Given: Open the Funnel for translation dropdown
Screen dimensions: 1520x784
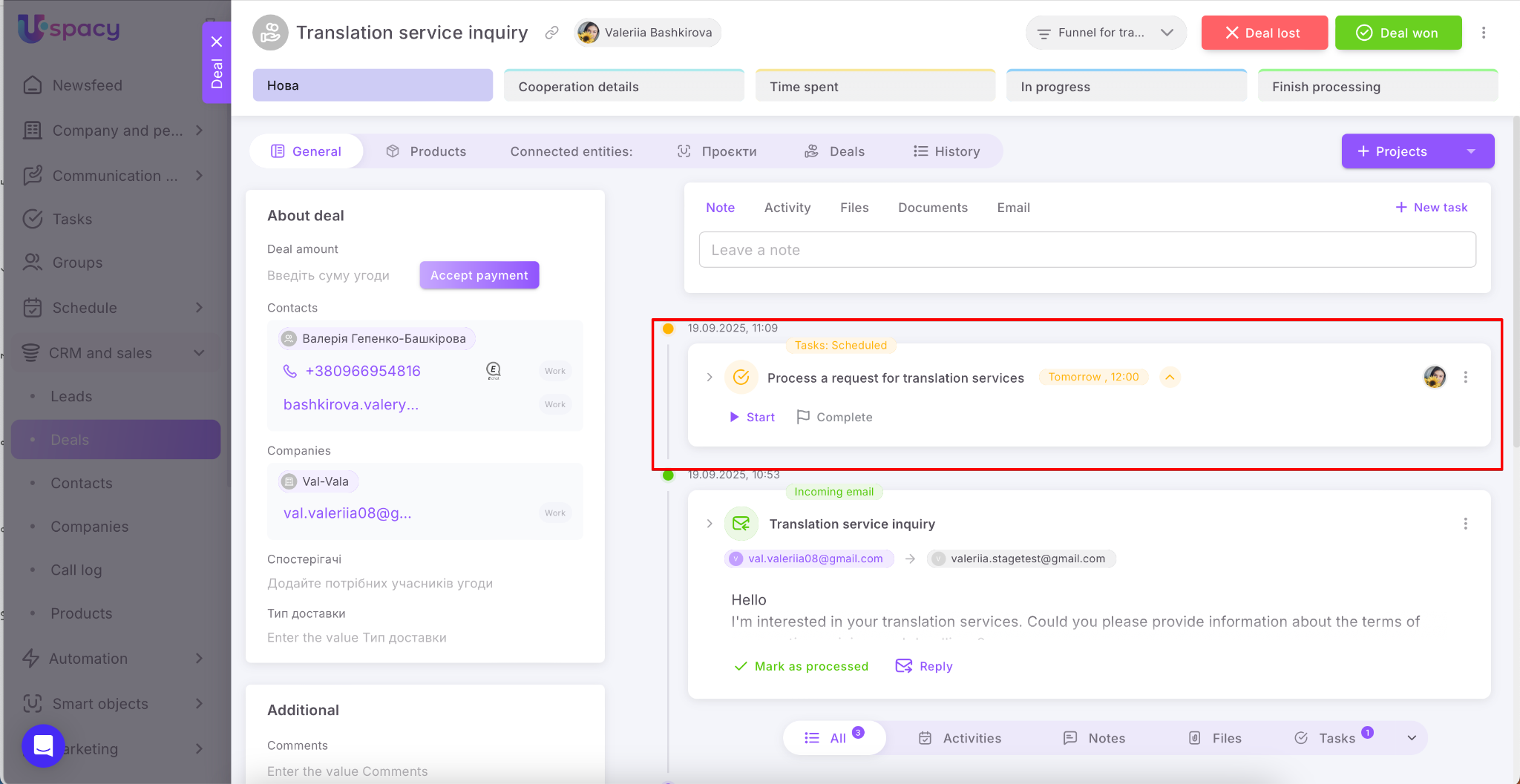Looking at the screenshot, I should [1105, 33].
